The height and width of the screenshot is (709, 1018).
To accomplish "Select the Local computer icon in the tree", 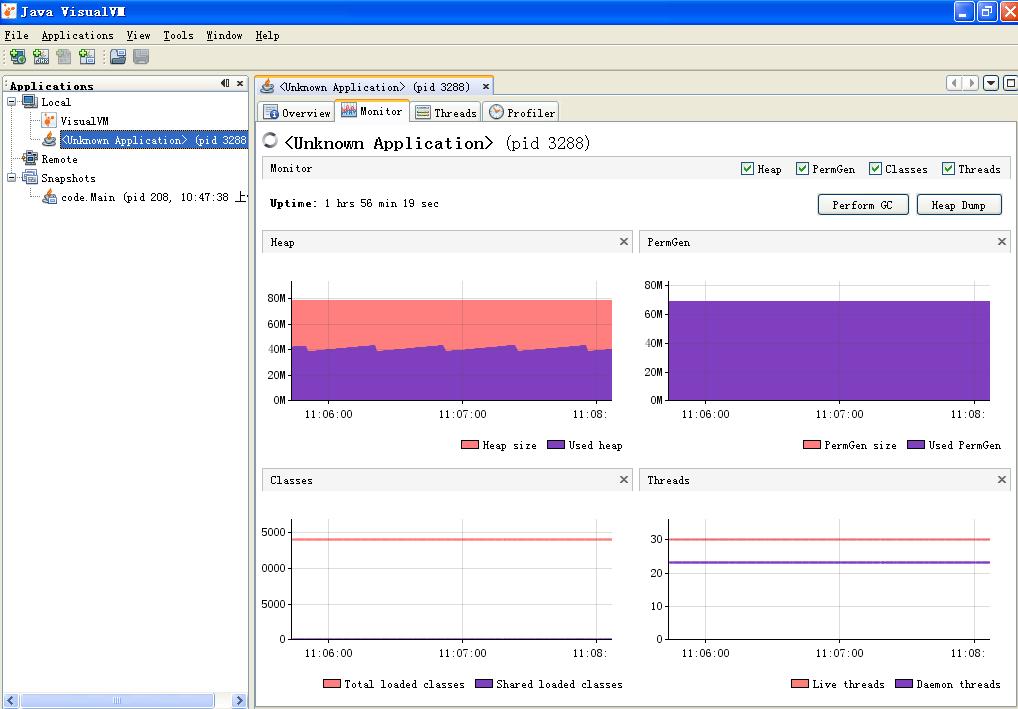I will point(30,101).
